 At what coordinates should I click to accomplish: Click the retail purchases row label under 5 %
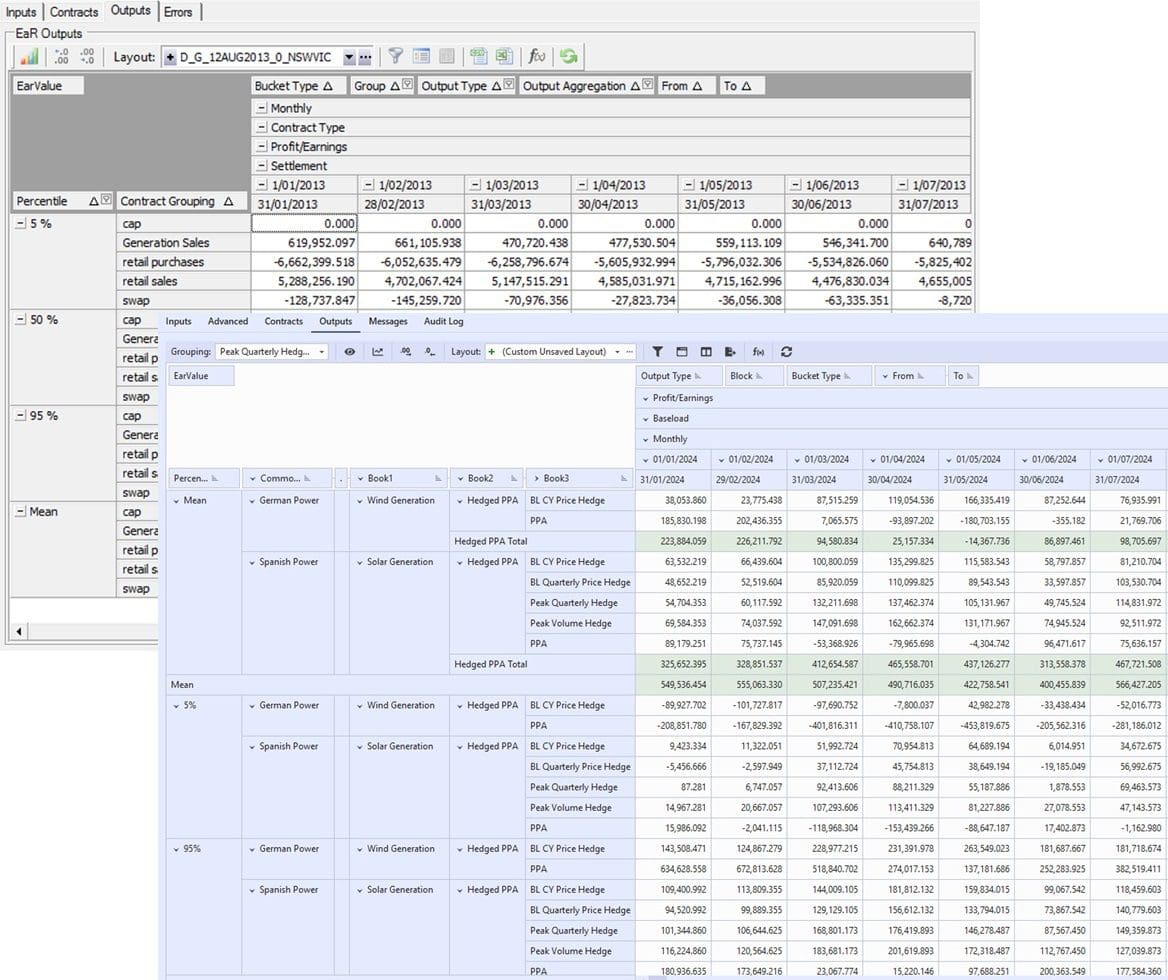[x=183, y=262]
